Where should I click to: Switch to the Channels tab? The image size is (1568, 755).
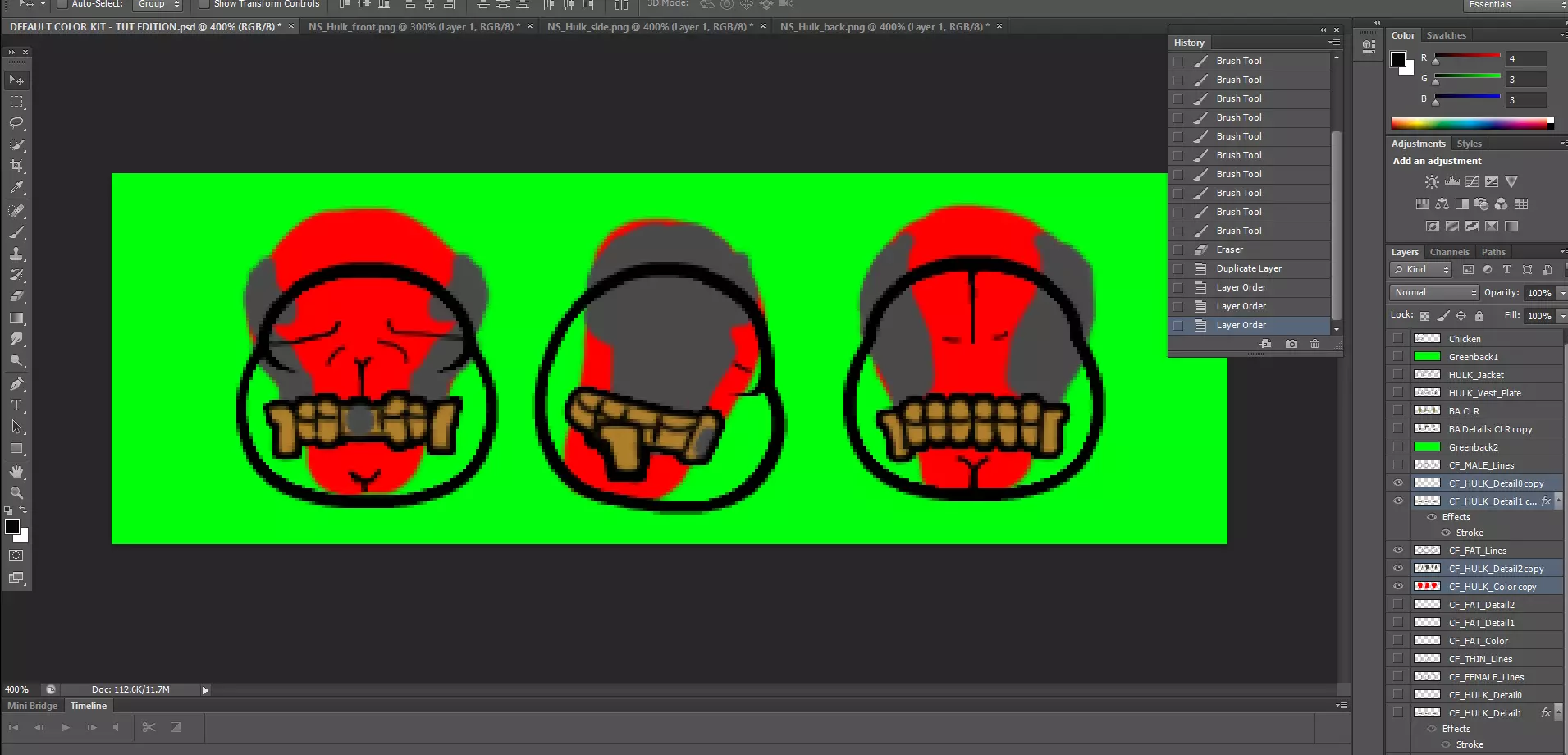click(x=1449, y=252)
